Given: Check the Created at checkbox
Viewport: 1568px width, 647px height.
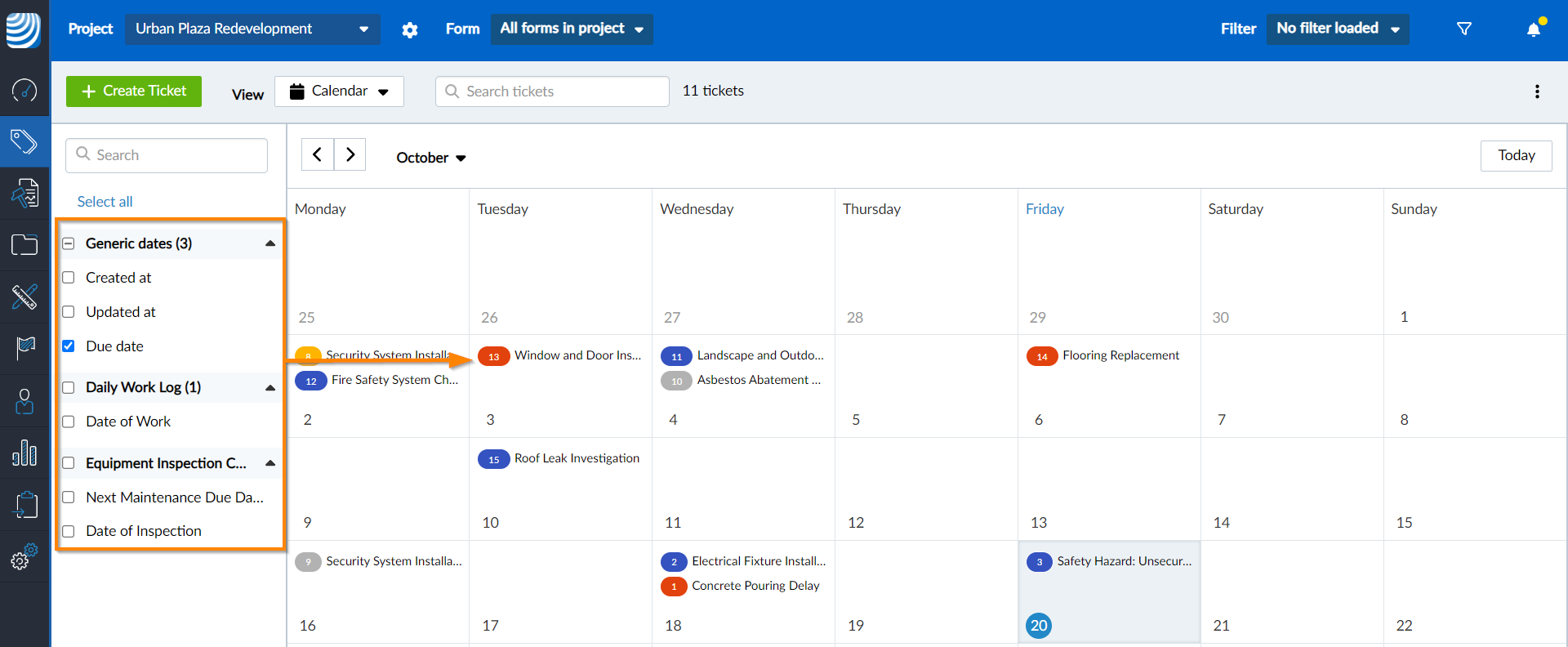Looking at the screenshot, I should [x=69, y=278].
